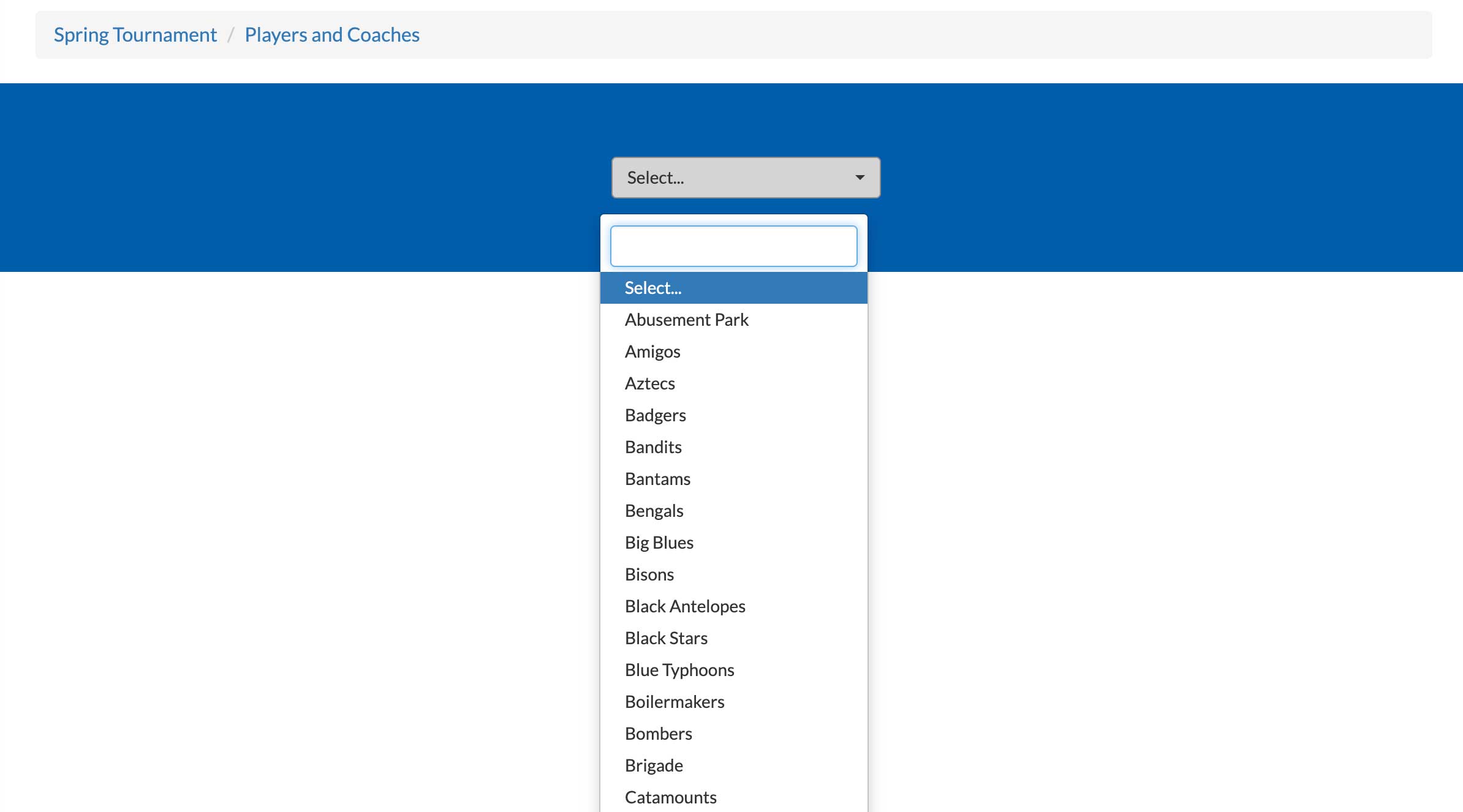Click the dropdown arrow to expand team list
This screenshot has width=1463, height=812.
[857, 177]
